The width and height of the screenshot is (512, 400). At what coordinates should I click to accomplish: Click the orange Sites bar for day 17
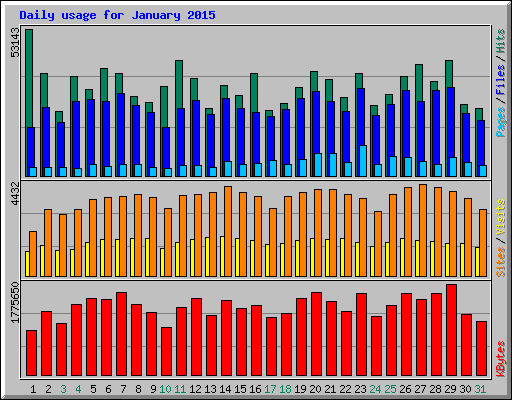(x=273, y=242)
